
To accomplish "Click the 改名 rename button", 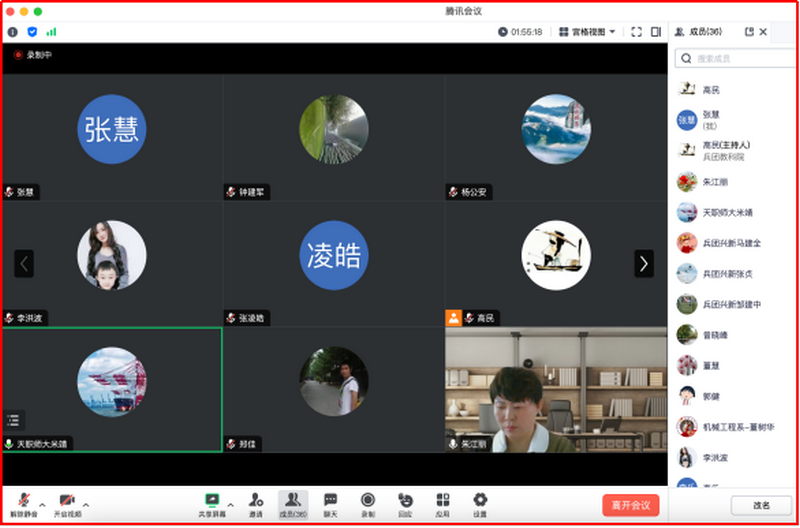I will coord(761,505).
